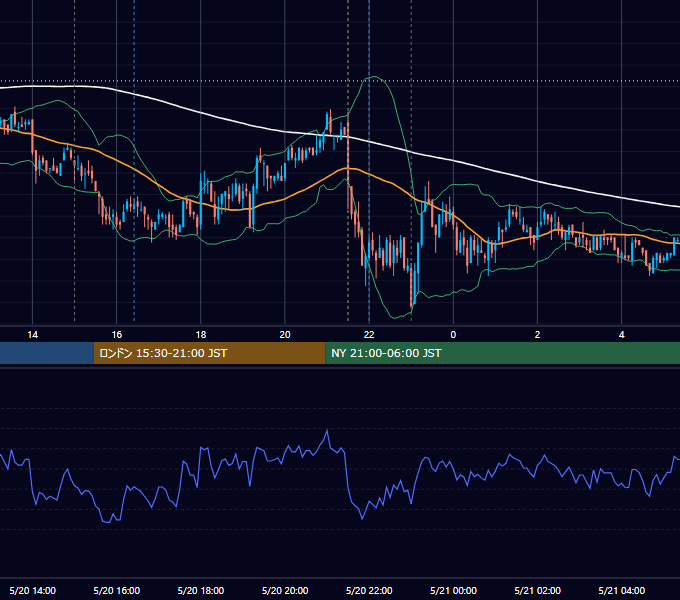Click the 0 time axis label
Image resolution: width=680 pixels, height=600 pixels.
[453, 335]
